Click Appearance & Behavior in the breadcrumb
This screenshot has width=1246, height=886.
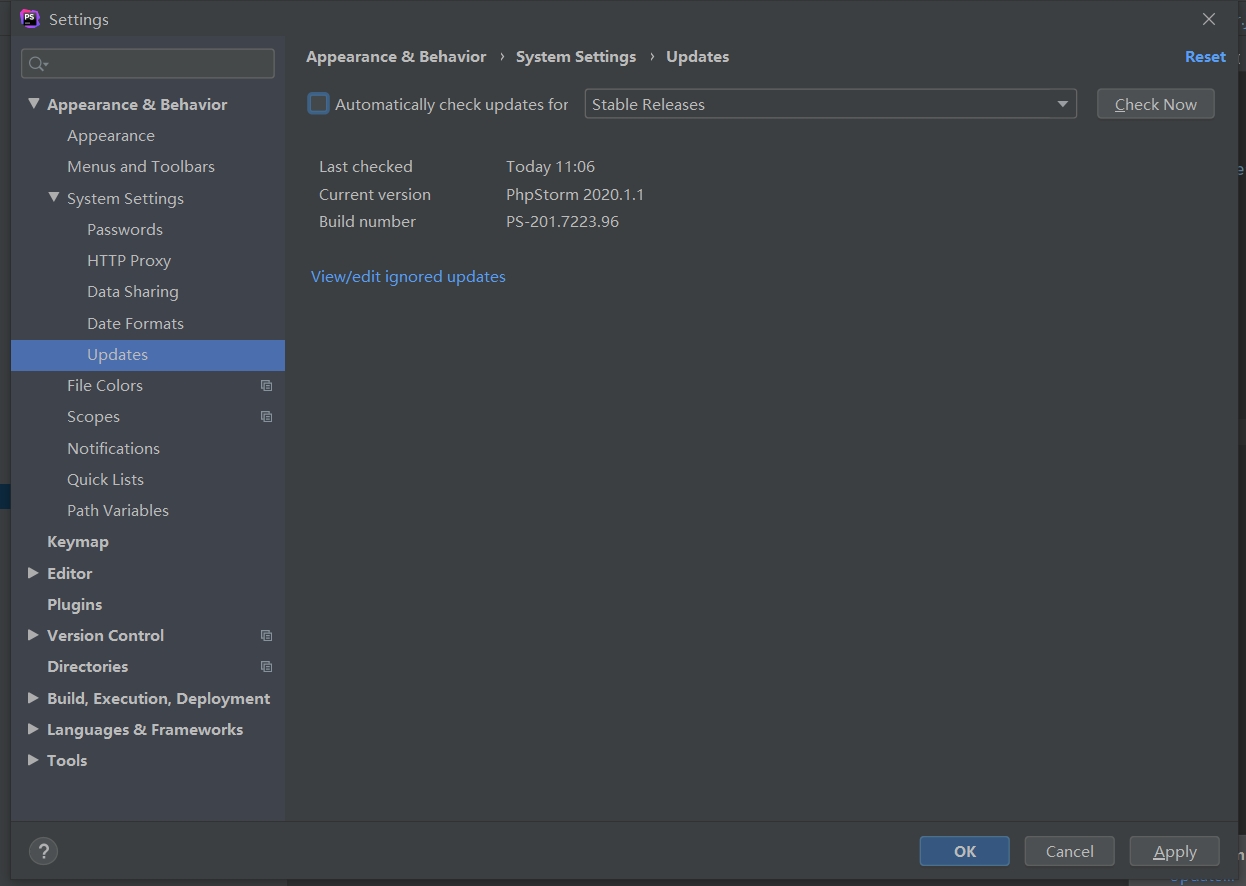point(396,57)
